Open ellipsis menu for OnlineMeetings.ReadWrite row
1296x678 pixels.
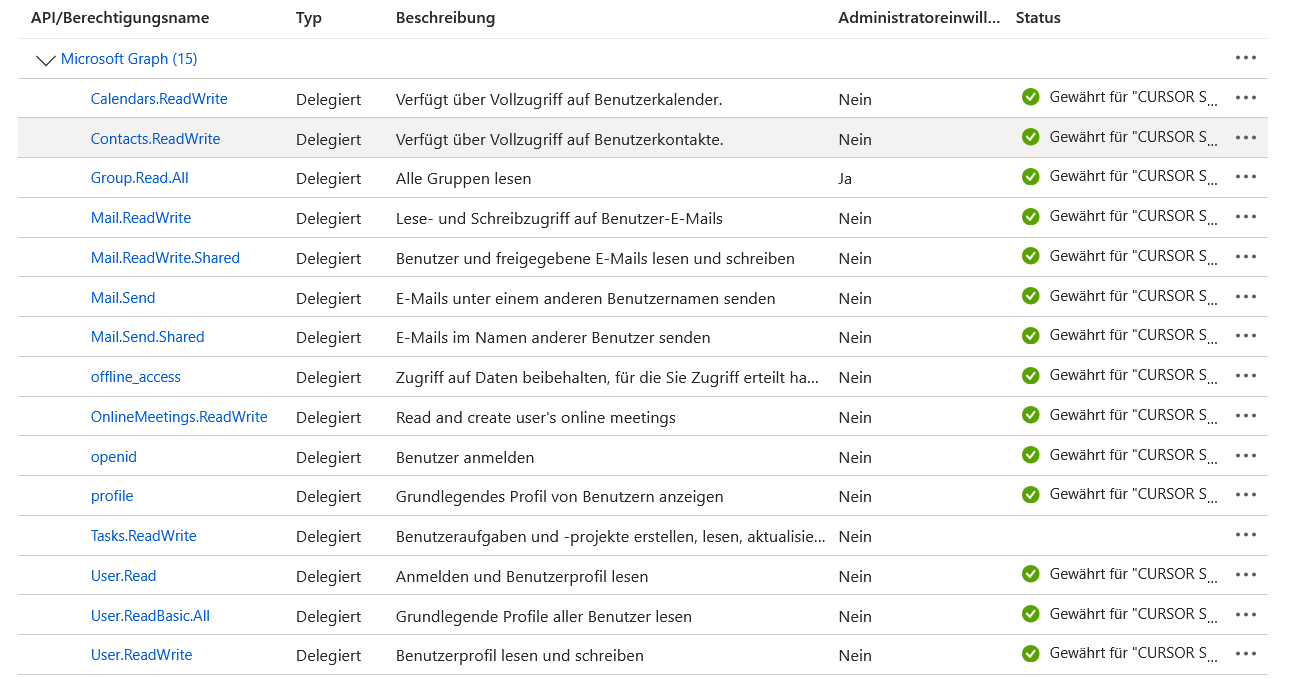(1245, 415)
